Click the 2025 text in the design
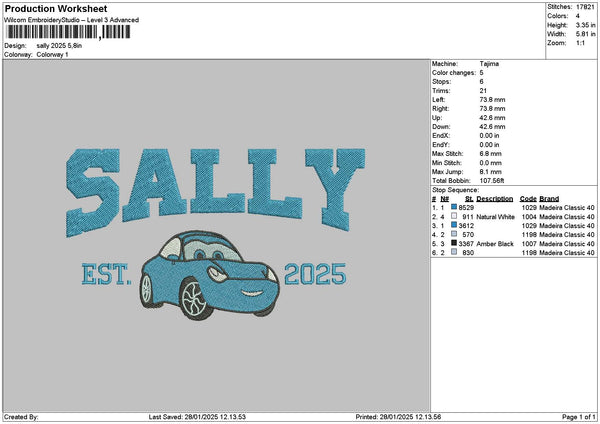 [x=315, y=274]
